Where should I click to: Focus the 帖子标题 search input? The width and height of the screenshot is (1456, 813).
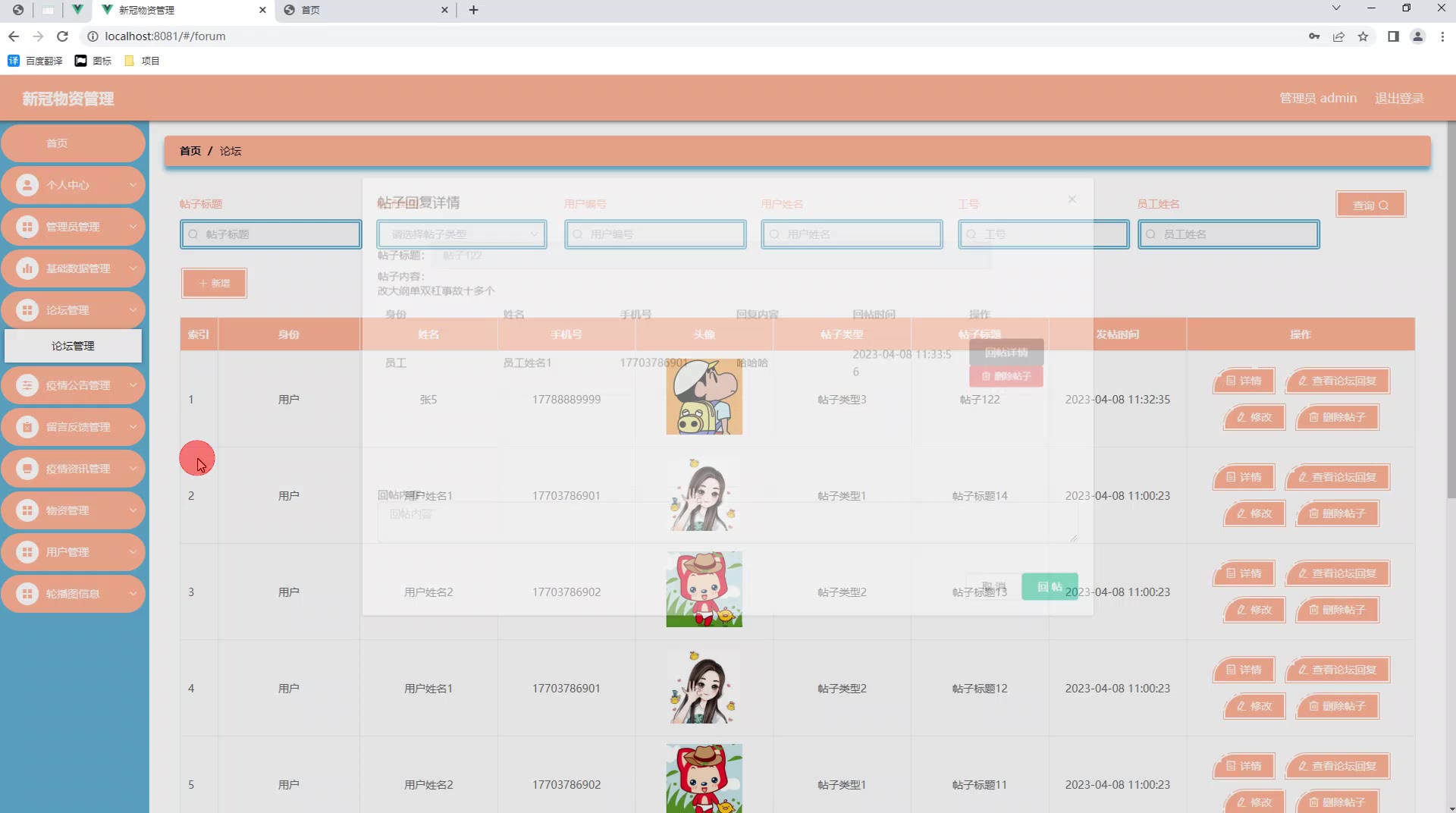pos(271,234)
